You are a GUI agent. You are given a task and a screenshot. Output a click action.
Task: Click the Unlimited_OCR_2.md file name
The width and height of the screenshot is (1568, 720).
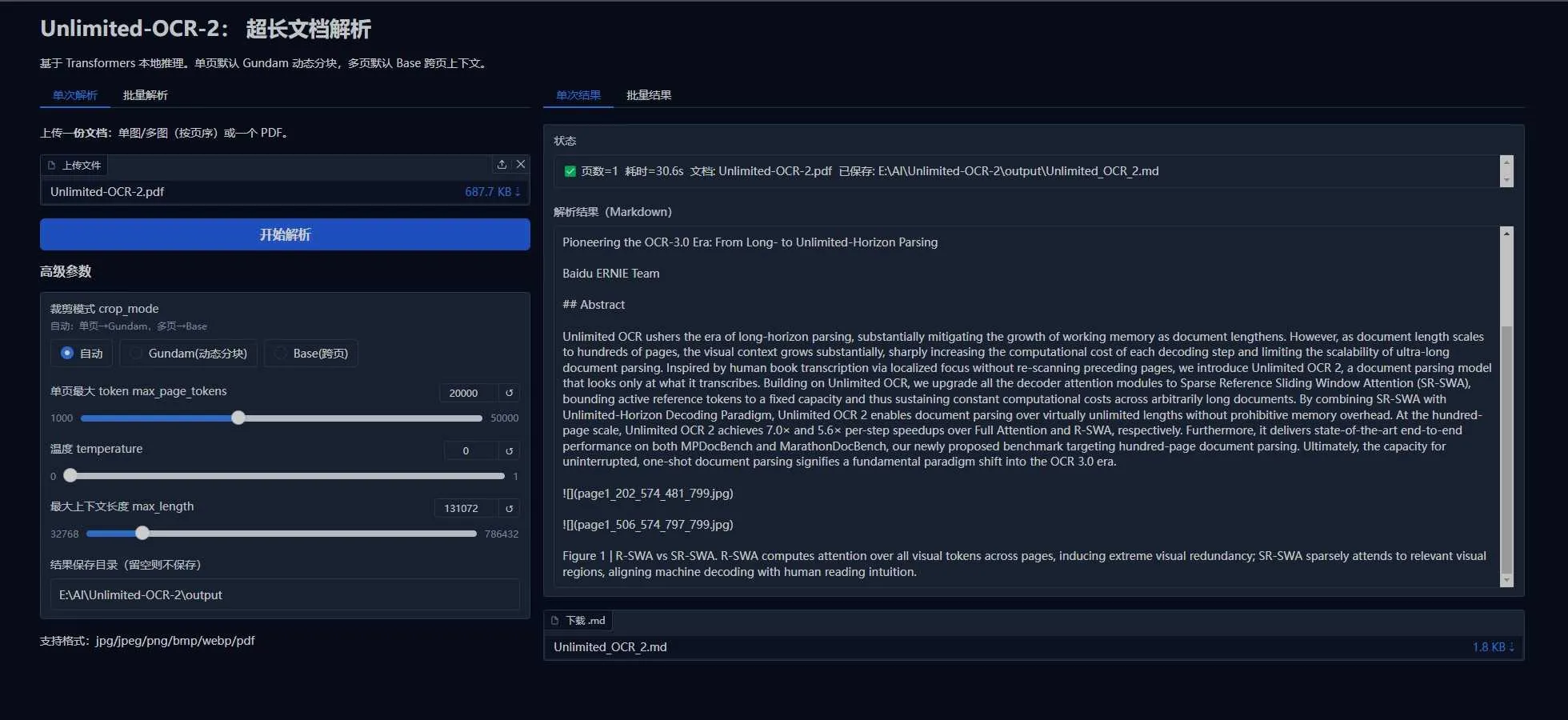pyautogui.click(x=610, y=647)
